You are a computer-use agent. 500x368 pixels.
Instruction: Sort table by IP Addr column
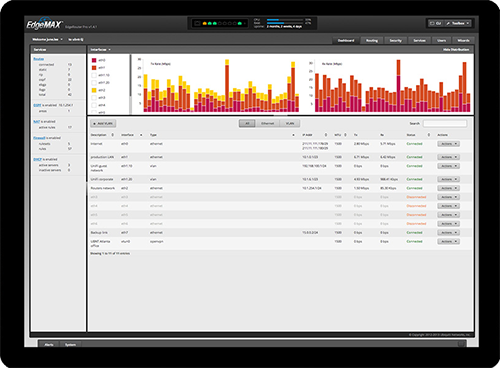326,135
